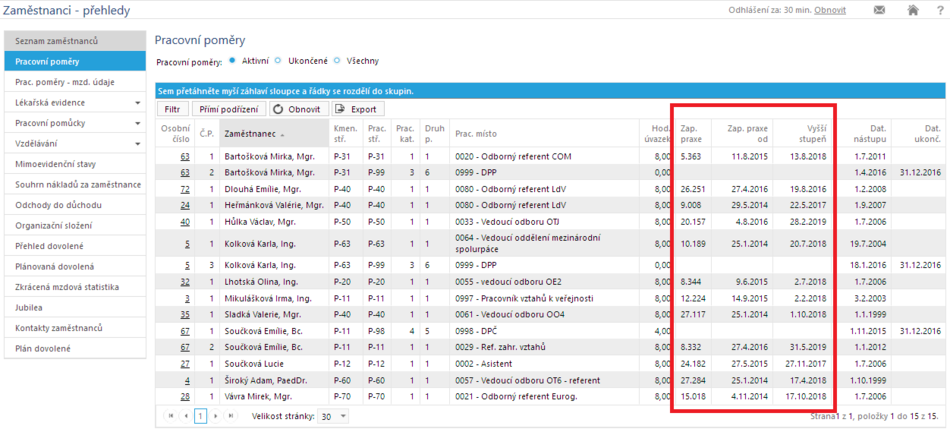Viewport: 950px width, 432px height.
Task: Open Seznam zaměstnanců in sidebar
Action: 75,41
